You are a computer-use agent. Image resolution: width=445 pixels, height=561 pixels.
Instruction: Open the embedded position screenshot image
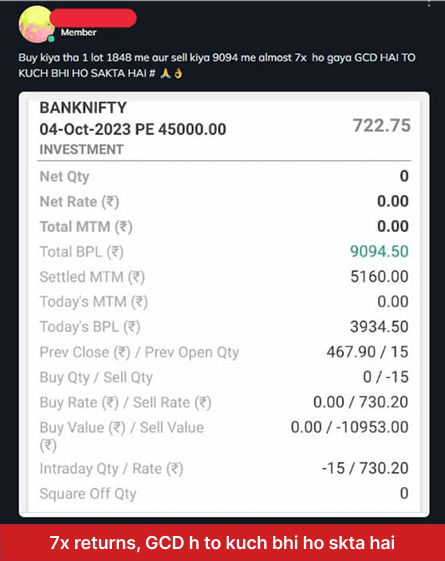click(224, 304)
